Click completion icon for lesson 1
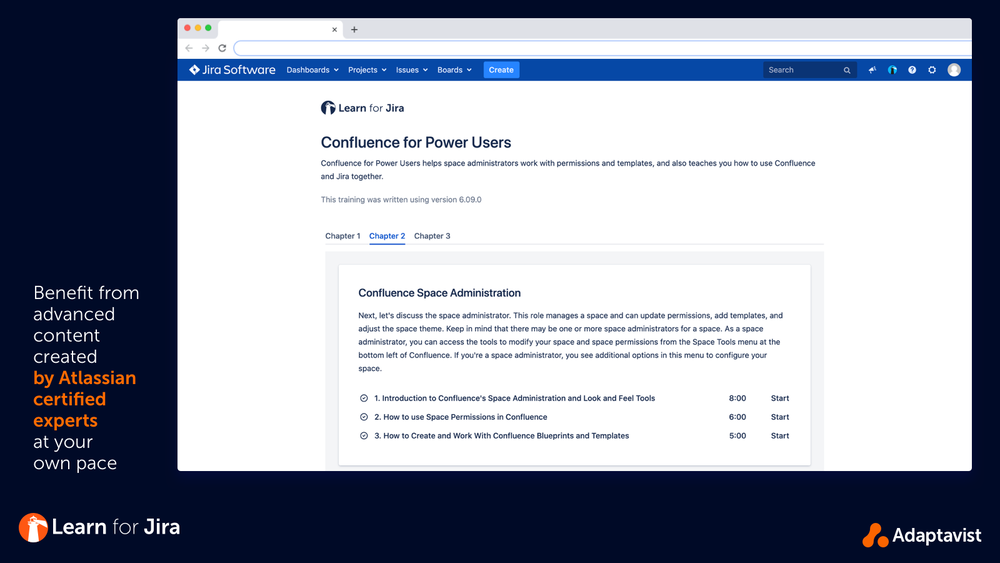Image resolution: width=1000 pixels, height=563 pixels. tap(364, 398)
